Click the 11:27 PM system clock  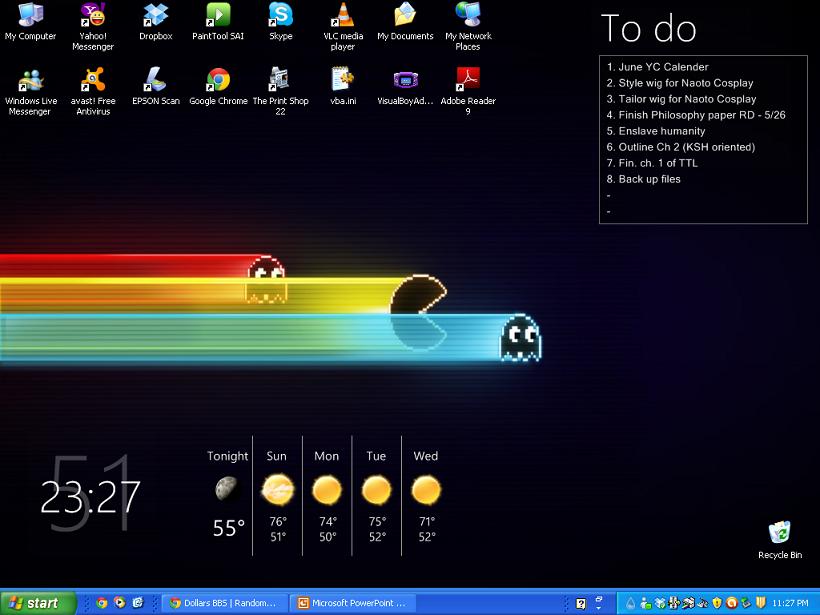[790, 603]
